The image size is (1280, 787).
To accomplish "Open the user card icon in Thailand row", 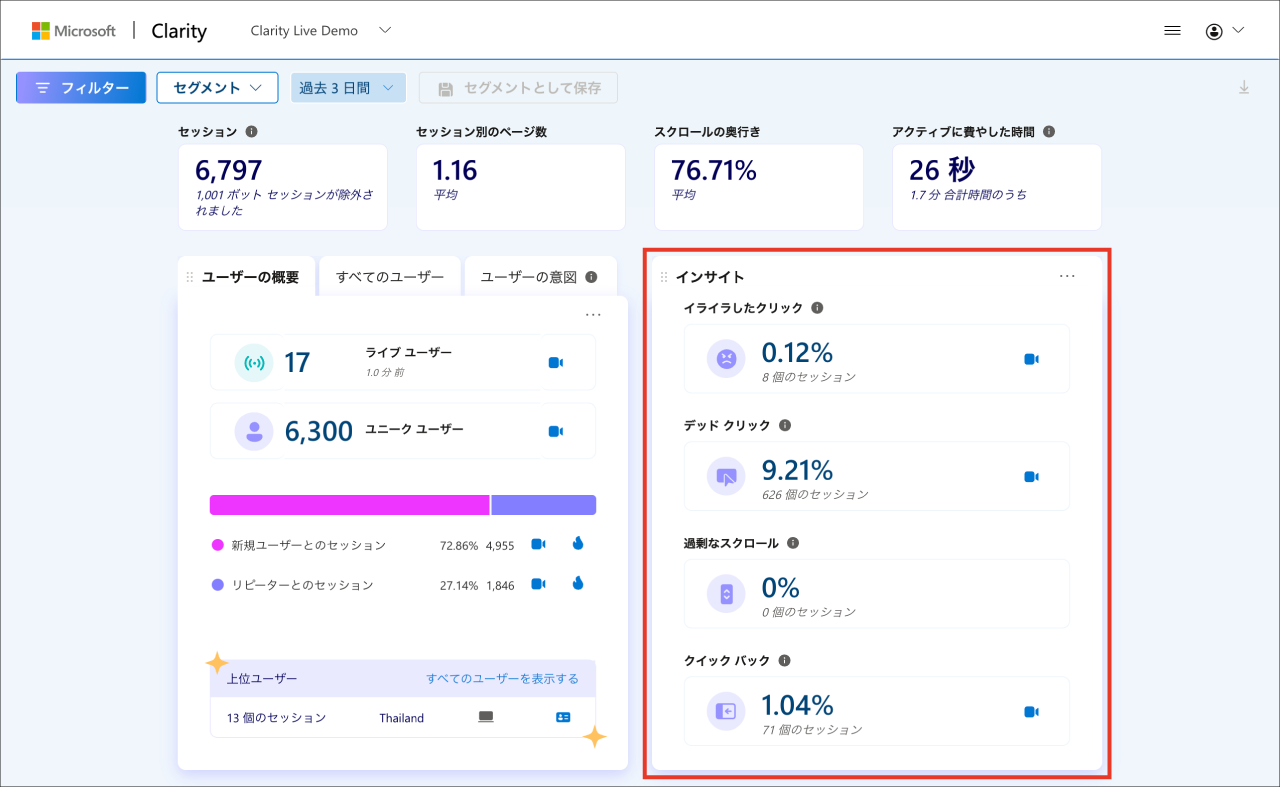I will 563,717.
